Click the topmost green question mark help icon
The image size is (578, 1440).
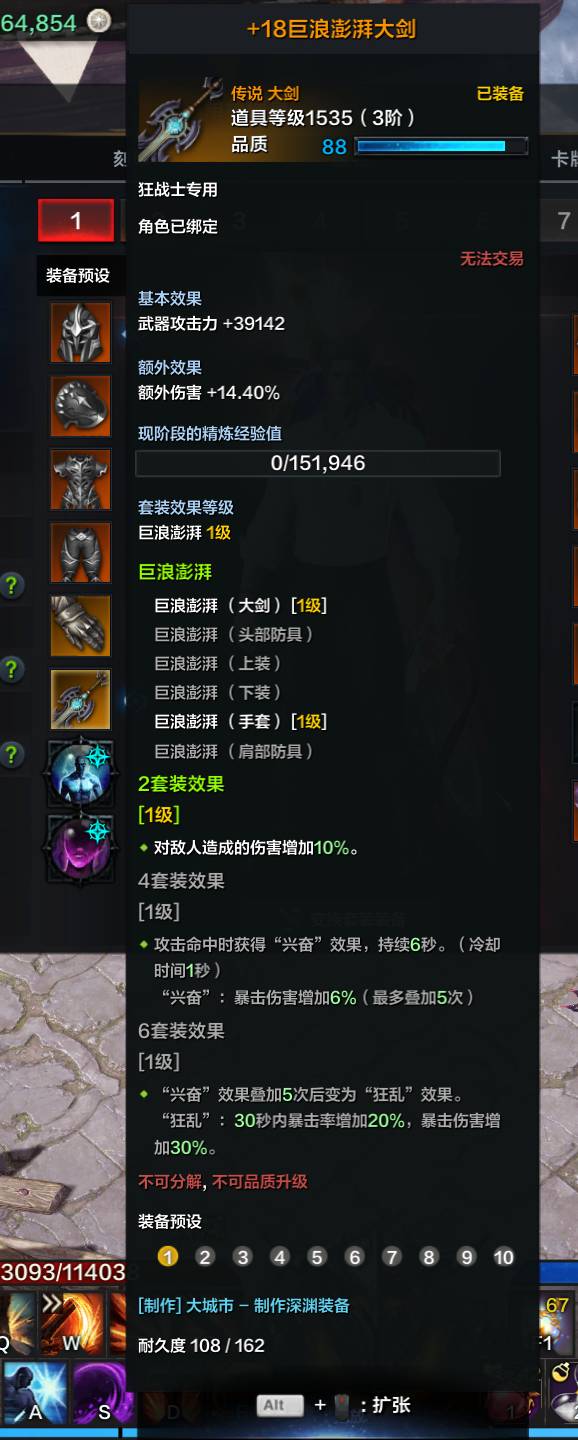11,586
